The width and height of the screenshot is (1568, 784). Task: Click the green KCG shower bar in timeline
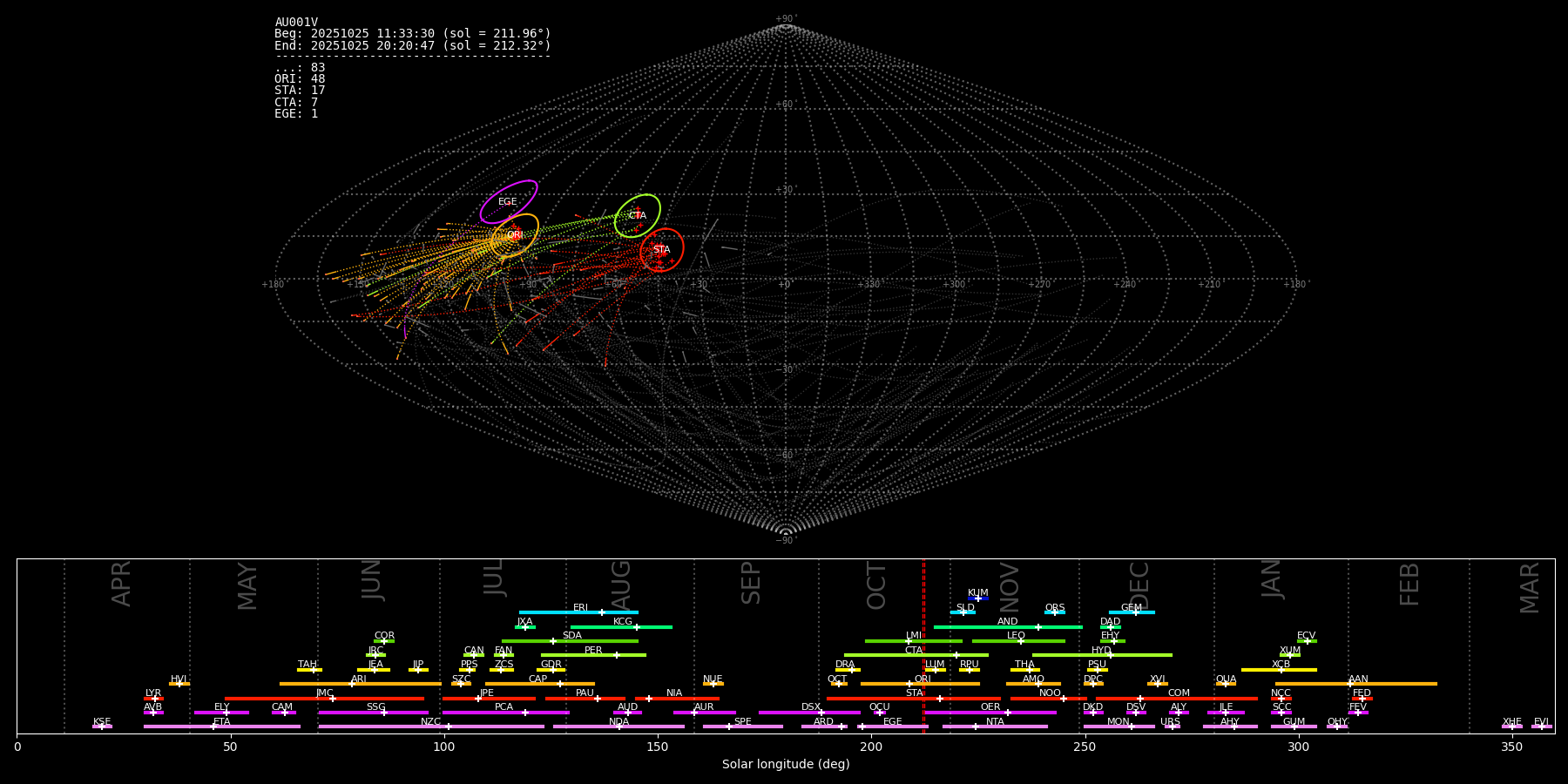point(621,626)
